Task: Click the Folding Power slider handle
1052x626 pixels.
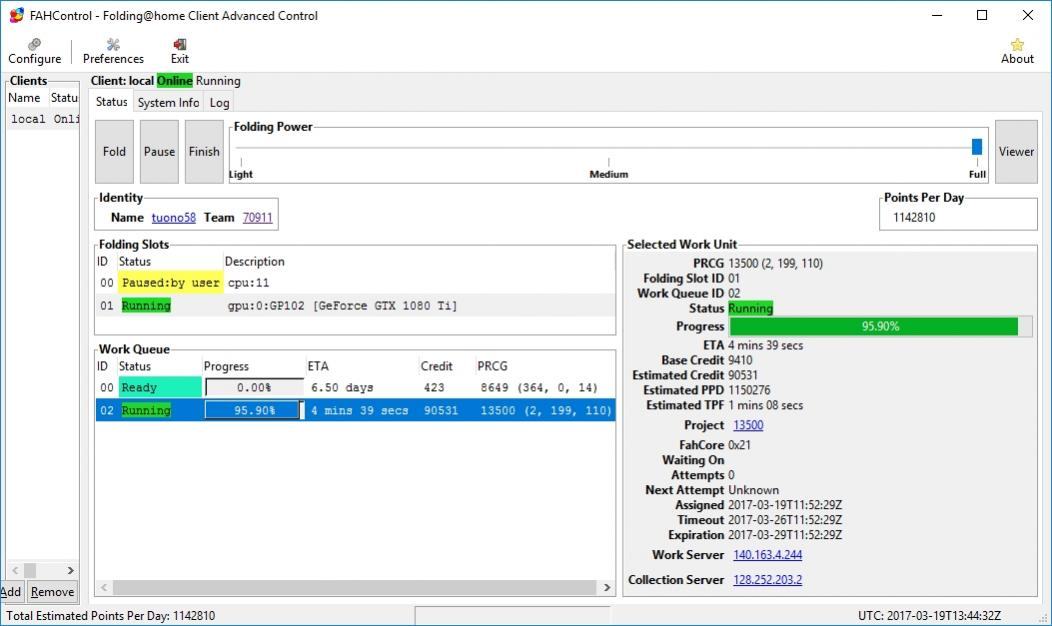Action: tap(977, 146)
